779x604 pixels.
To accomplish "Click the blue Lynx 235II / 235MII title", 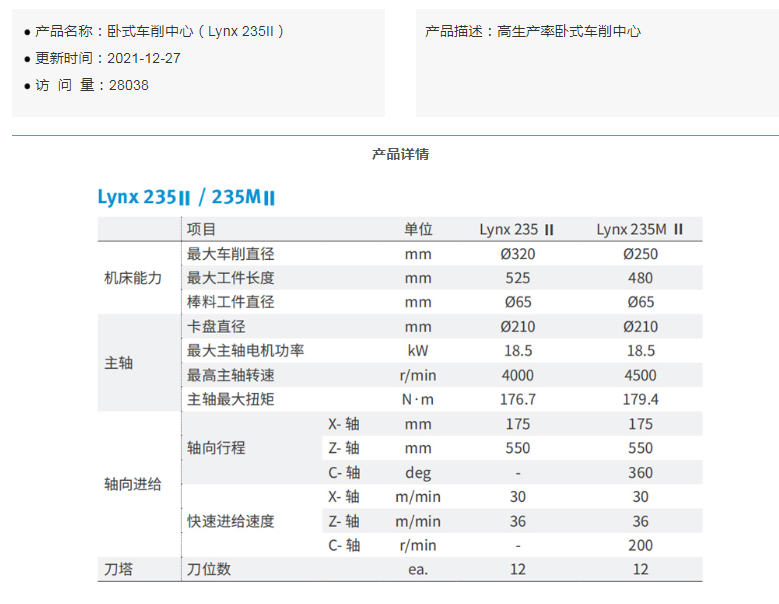I will tap(186, 197).
